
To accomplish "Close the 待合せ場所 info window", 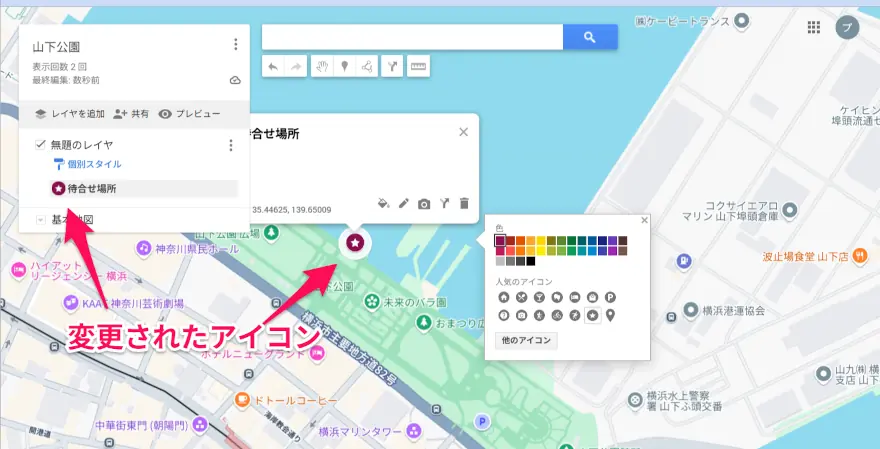I will [464, 132].
